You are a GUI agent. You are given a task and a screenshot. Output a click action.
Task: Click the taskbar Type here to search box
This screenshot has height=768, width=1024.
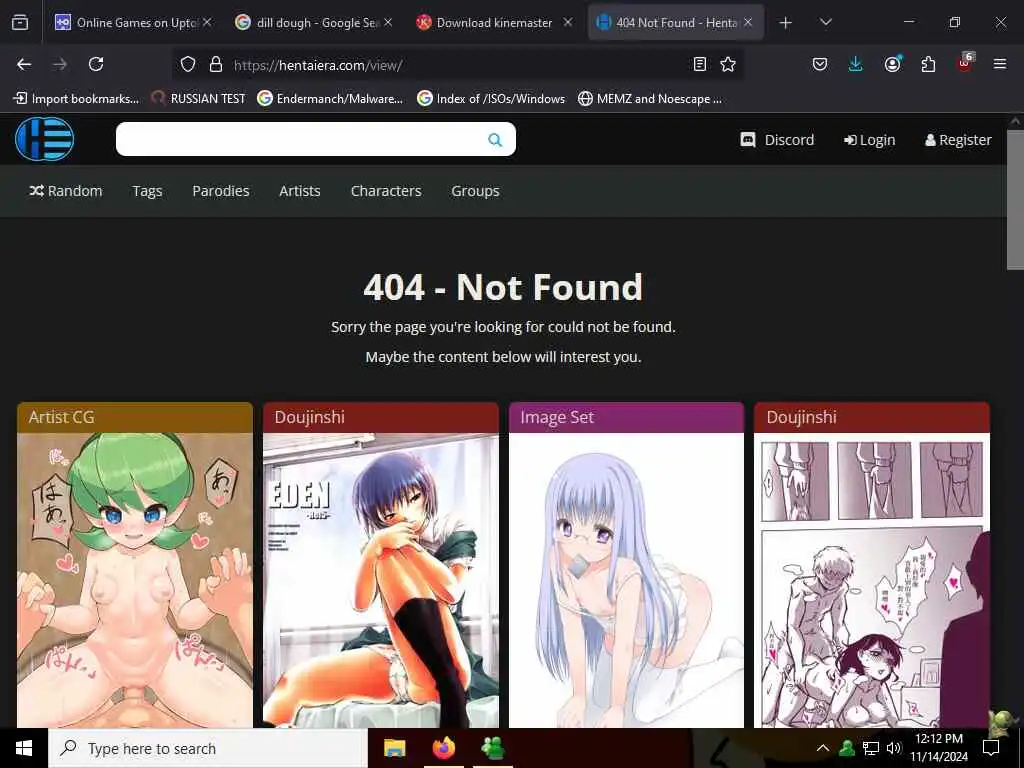tap(208, 748)
